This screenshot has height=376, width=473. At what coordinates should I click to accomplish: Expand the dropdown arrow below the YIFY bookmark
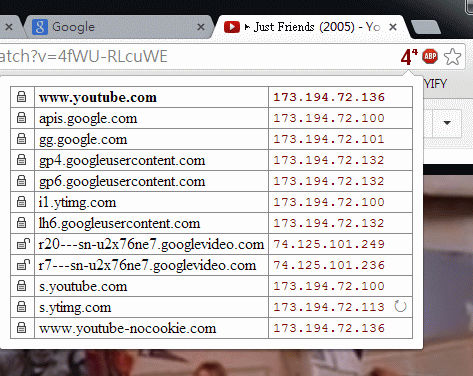click(x=447, y=123)
